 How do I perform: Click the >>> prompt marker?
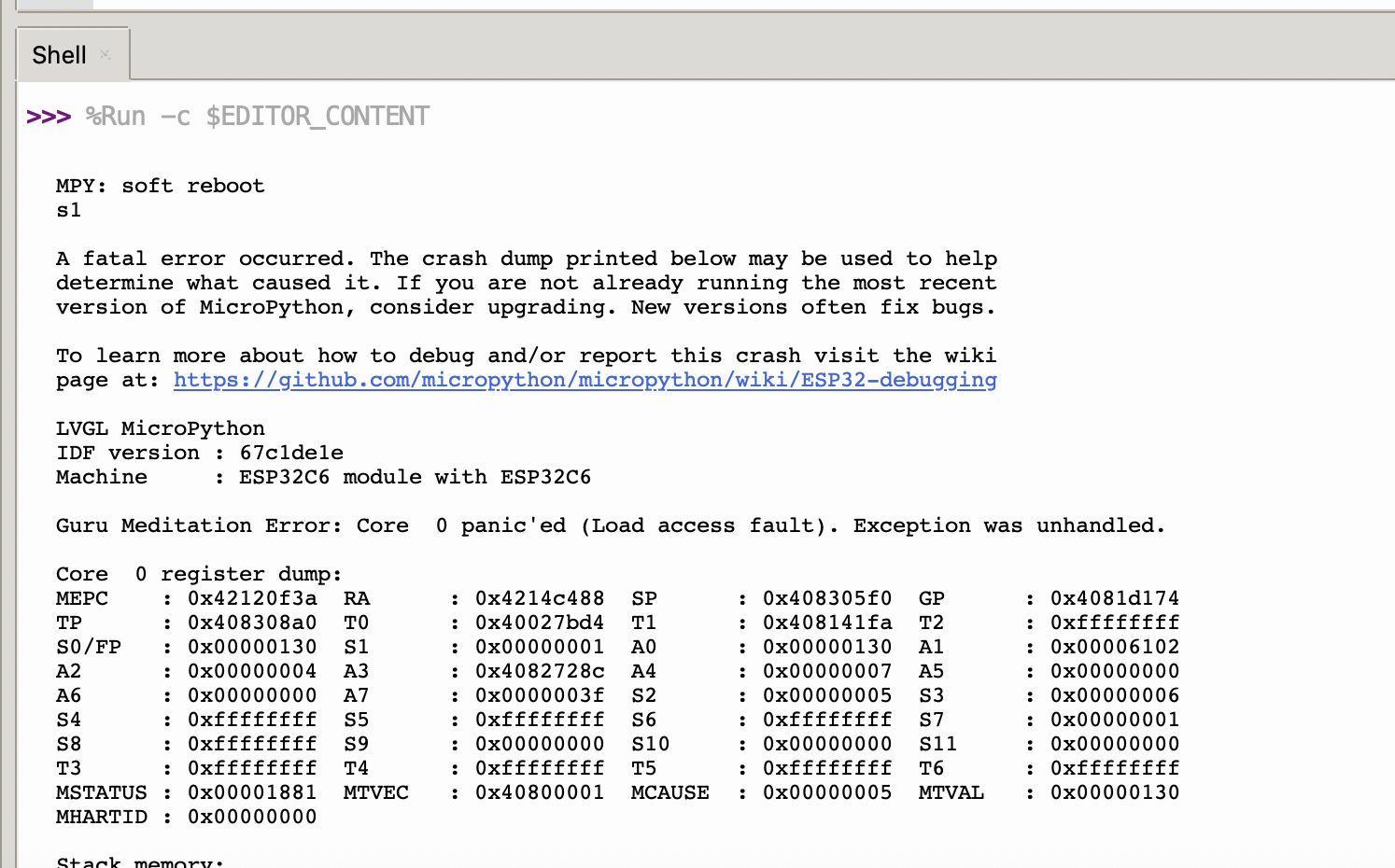pyautogui.click(x=49, y=117)
